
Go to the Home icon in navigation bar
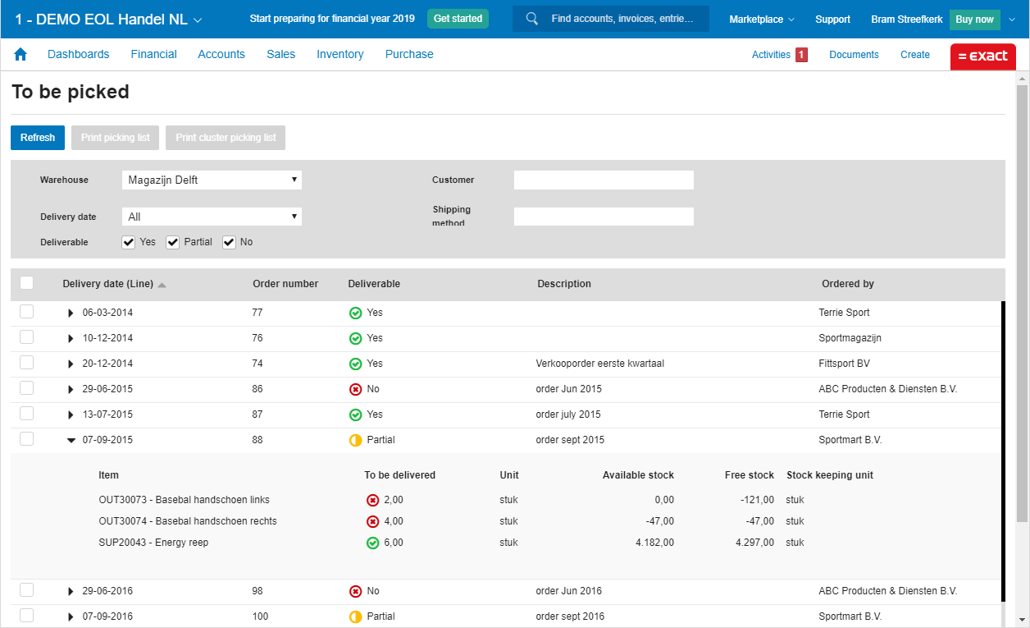[20, 55]
